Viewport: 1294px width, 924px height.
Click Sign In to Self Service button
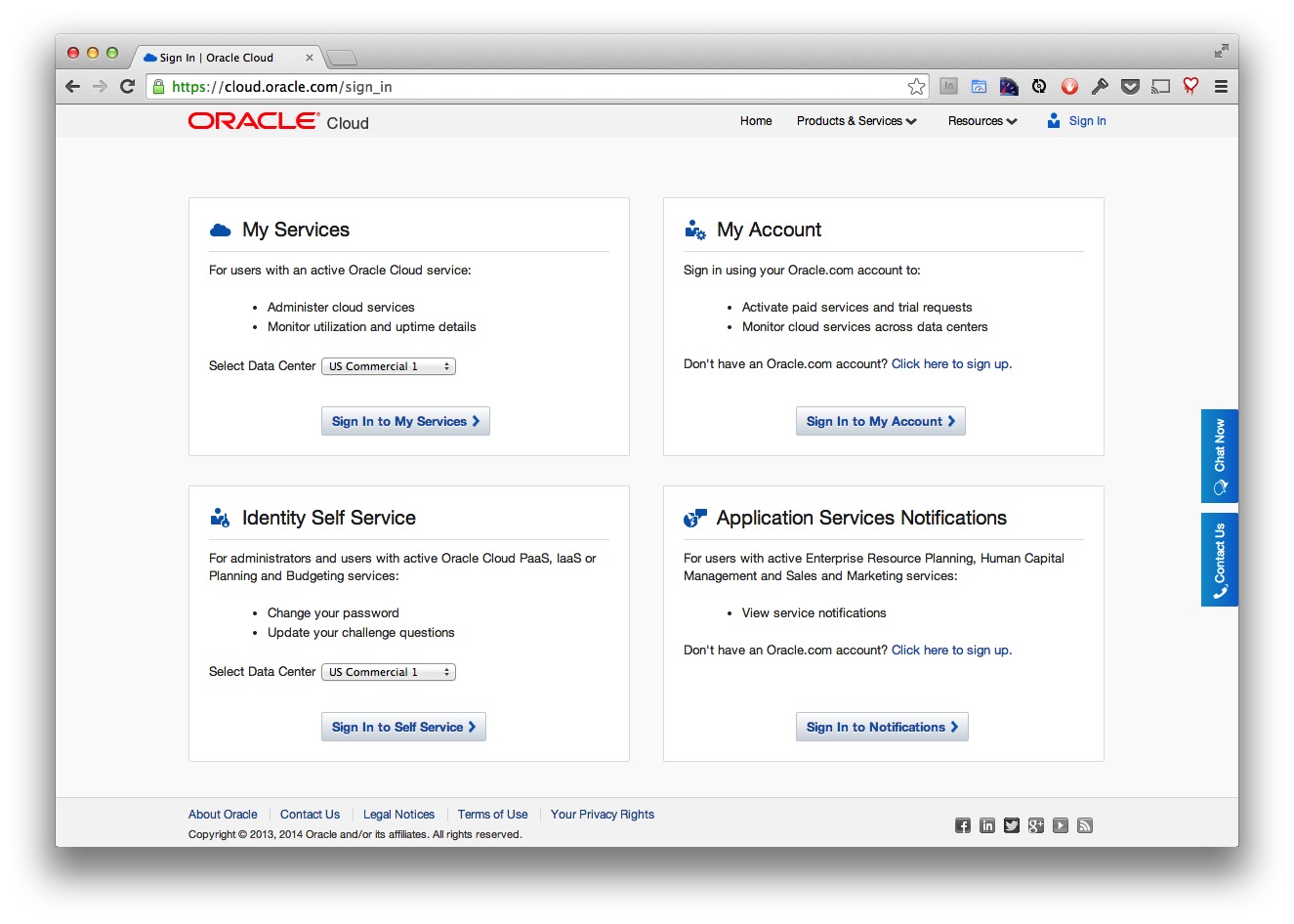pyautogui.click(x=403, y=727)
